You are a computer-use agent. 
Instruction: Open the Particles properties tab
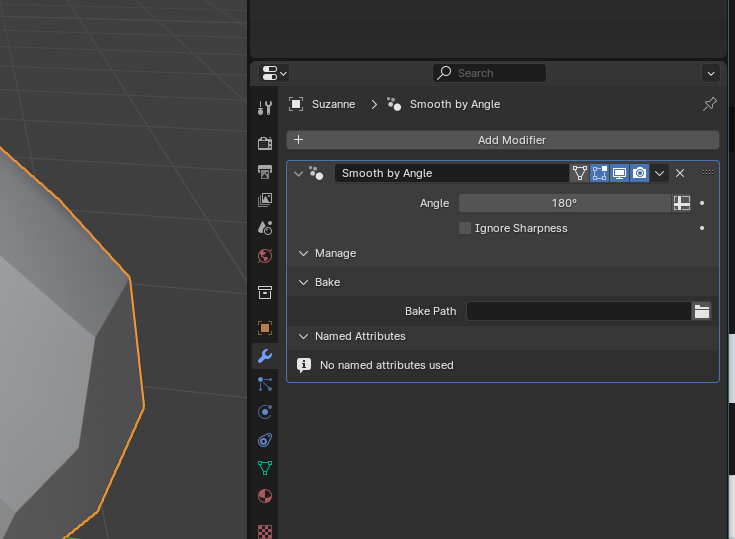pyautogui.click(x=265, y=384)
